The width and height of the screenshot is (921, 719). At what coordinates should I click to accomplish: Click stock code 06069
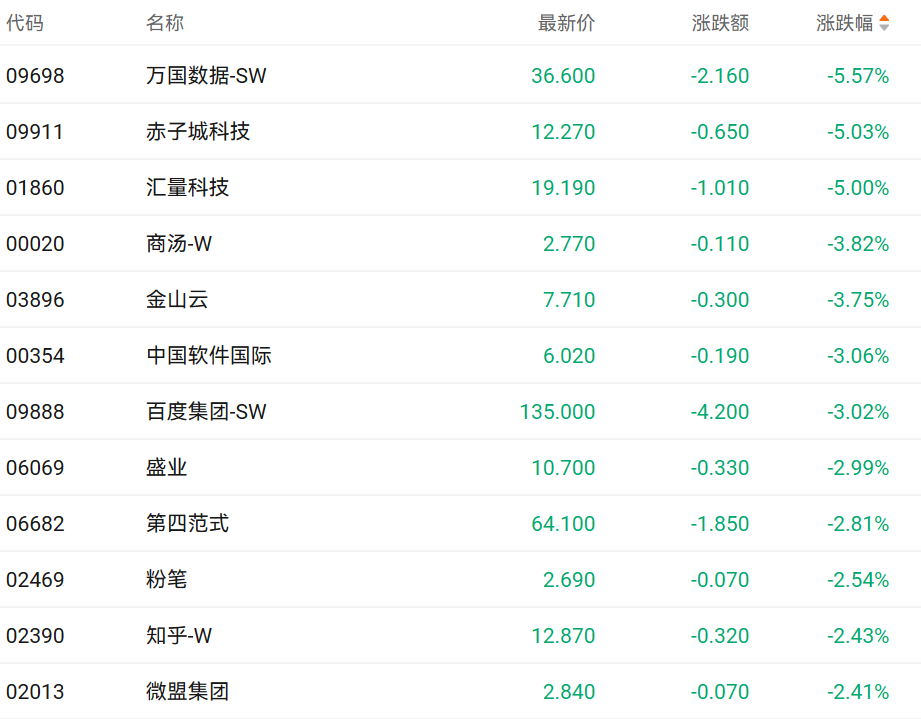[35, 468]
